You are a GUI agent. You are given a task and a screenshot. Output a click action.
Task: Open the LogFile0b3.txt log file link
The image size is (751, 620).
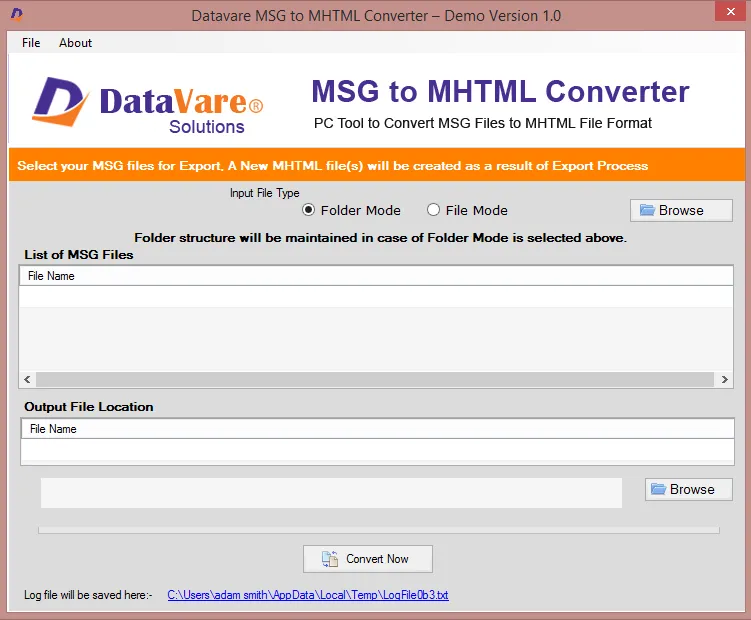[308, 595]
